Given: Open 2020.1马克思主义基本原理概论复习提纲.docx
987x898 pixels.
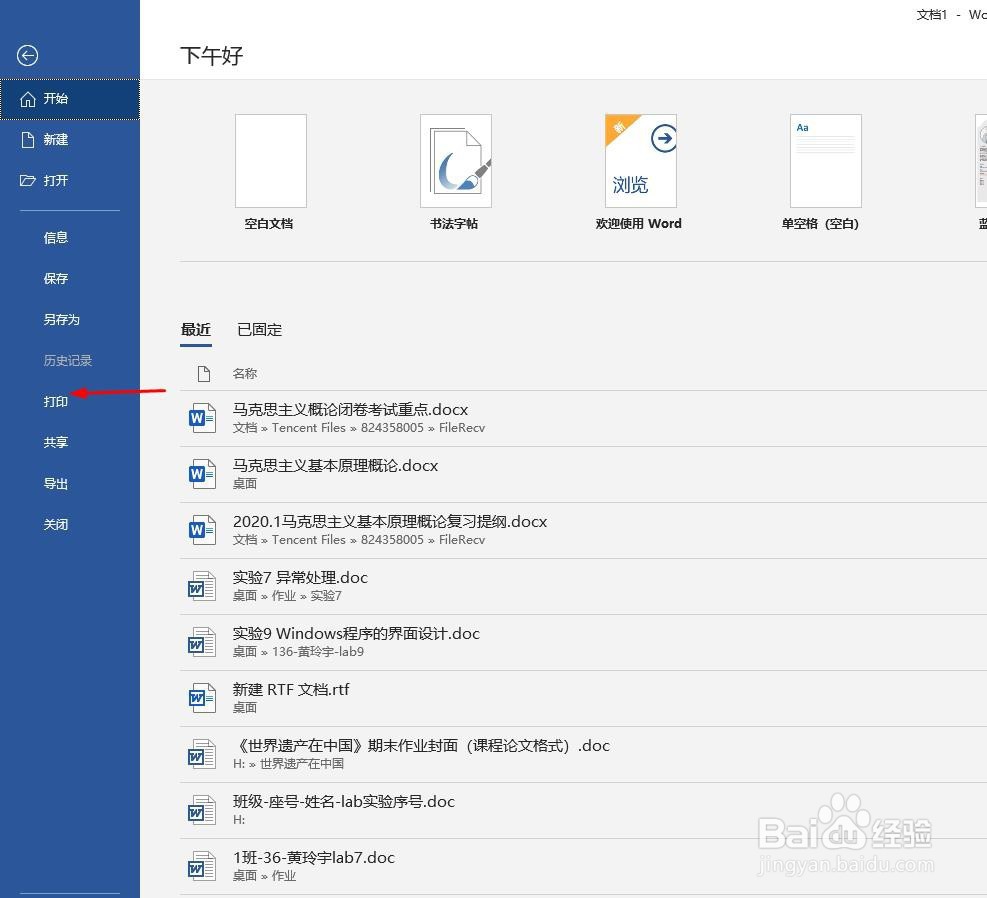Looking at the screenshot, I should coord(583,530).
